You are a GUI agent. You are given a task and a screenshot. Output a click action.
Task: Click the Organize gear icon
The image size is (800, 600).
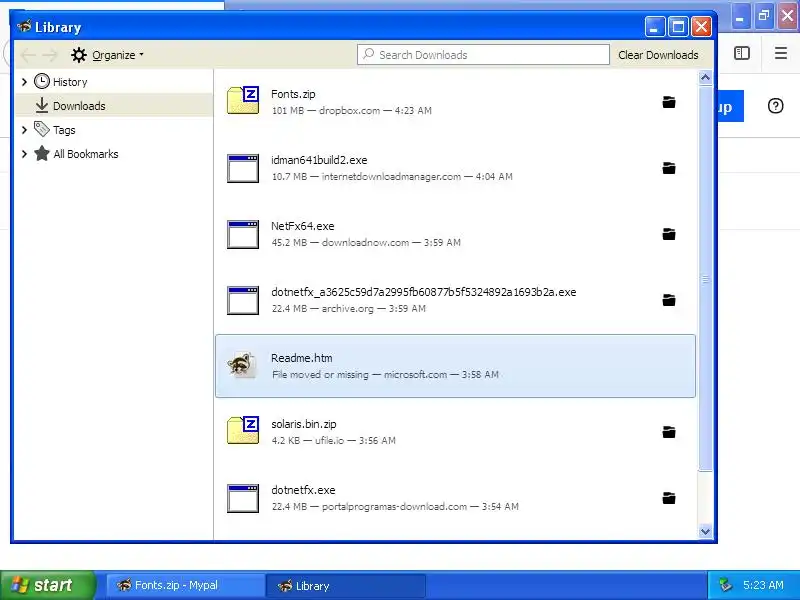point(79,55)
